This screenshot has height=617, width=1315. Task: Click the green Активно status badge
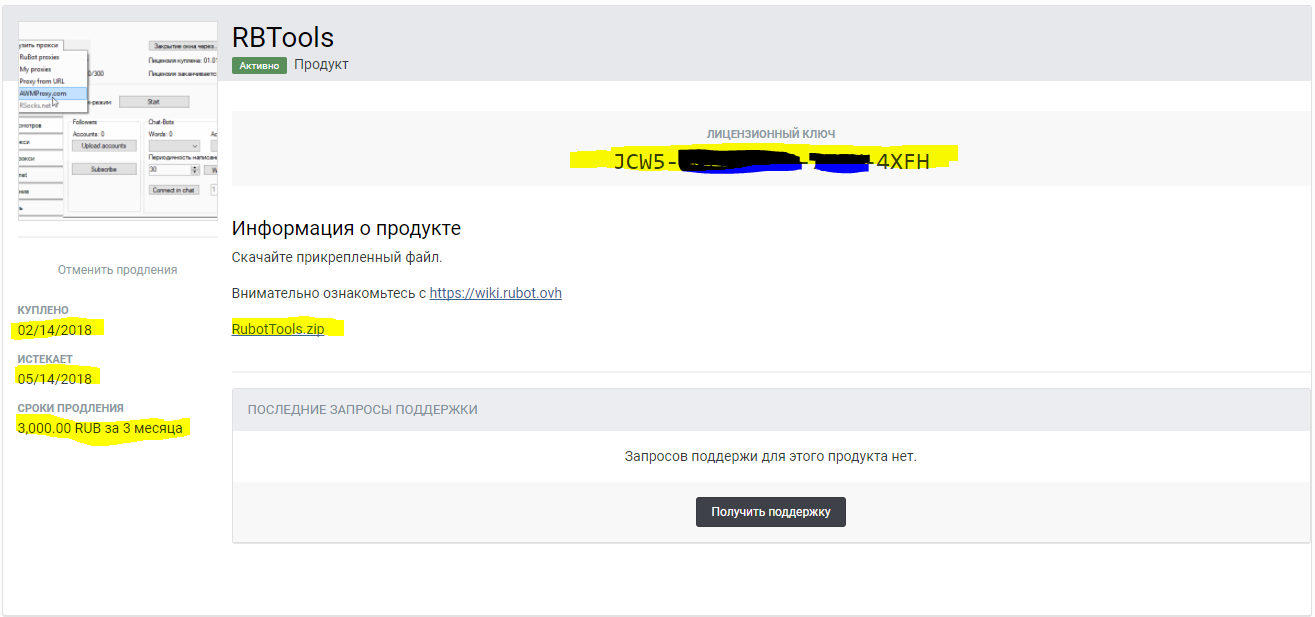click(259, 65)
